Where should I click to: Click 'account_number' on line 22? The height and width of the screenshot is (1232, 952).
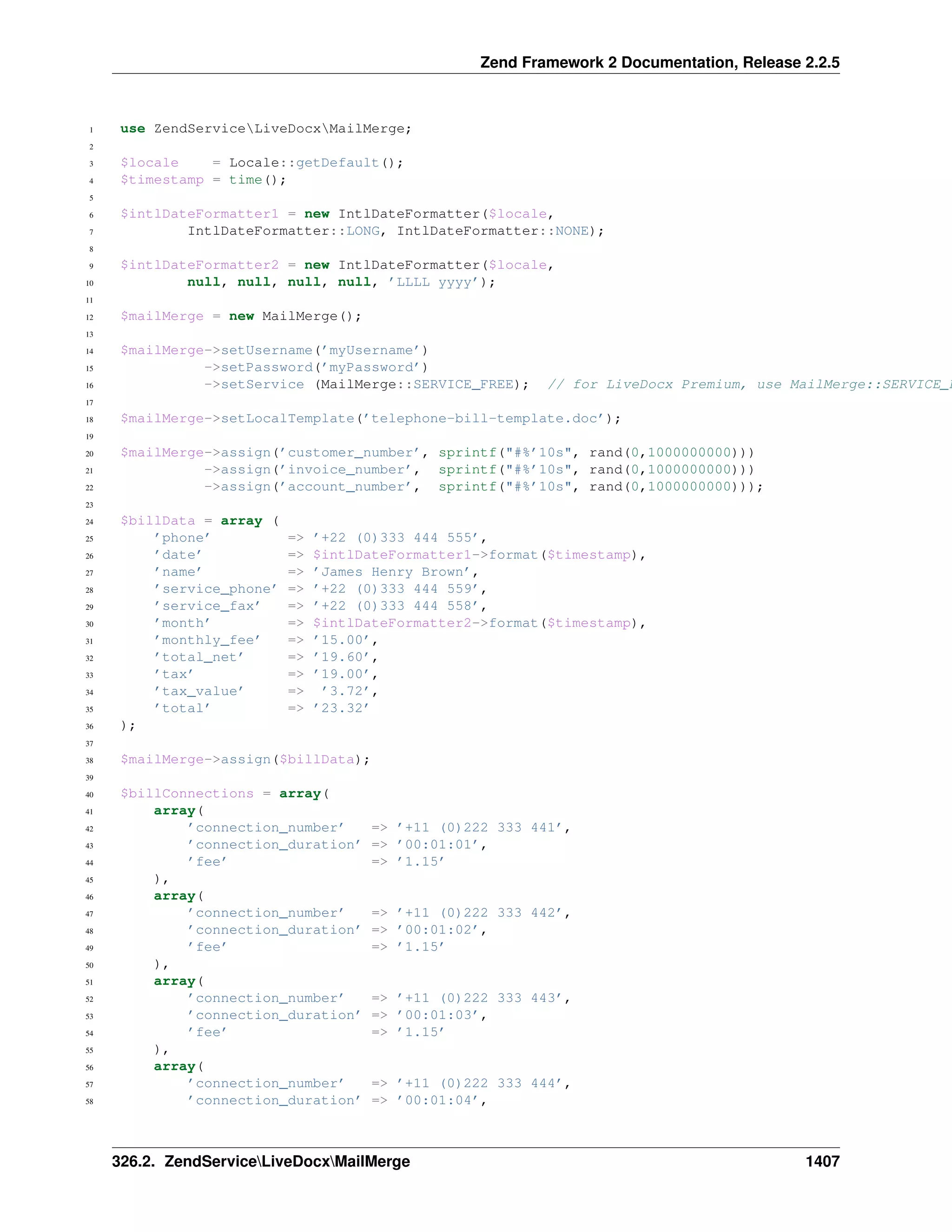click(350, 486)
